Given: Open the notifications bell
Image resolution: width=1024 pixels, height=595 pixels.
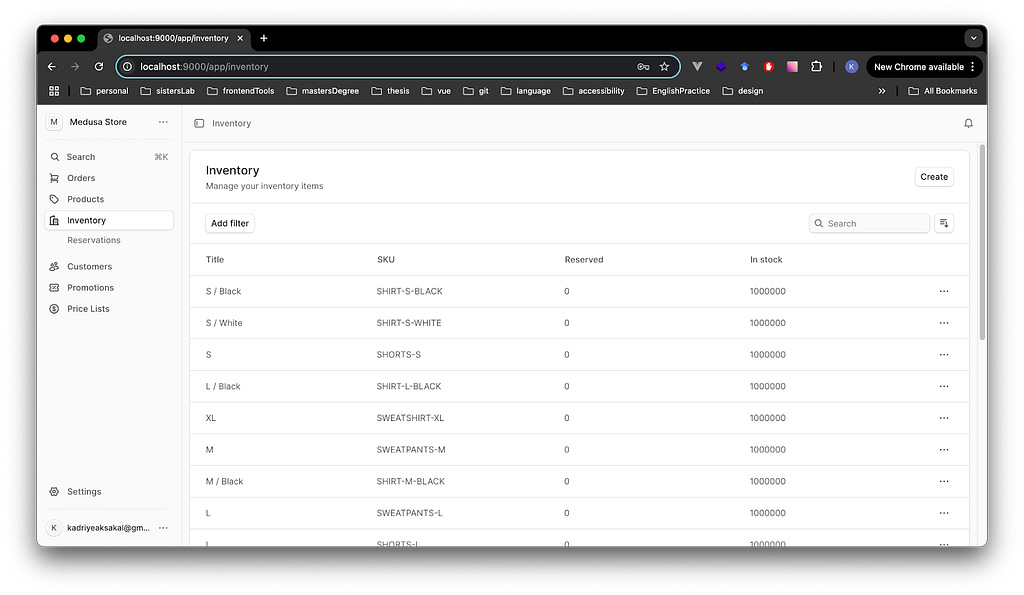Looking at the screenshot, I should (x=968, y=123).
